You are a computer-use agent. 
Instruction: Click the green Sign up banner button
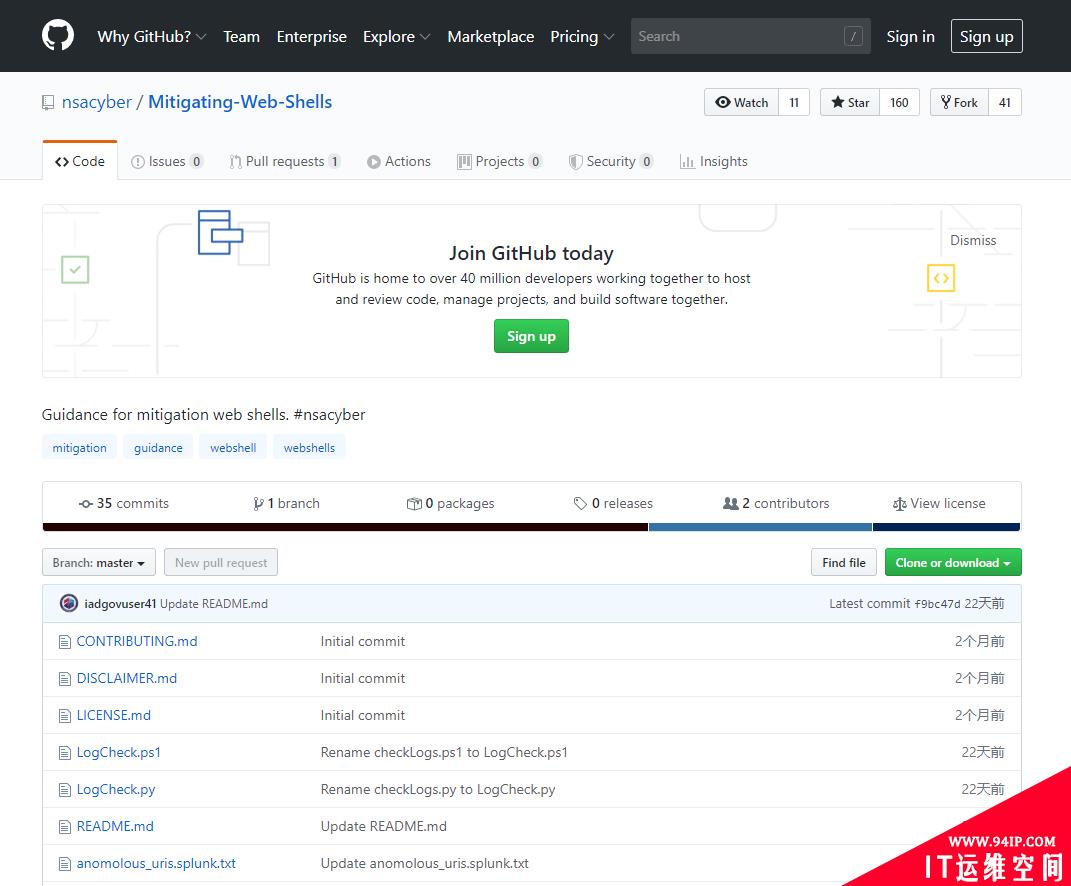[x=531, y=336]
